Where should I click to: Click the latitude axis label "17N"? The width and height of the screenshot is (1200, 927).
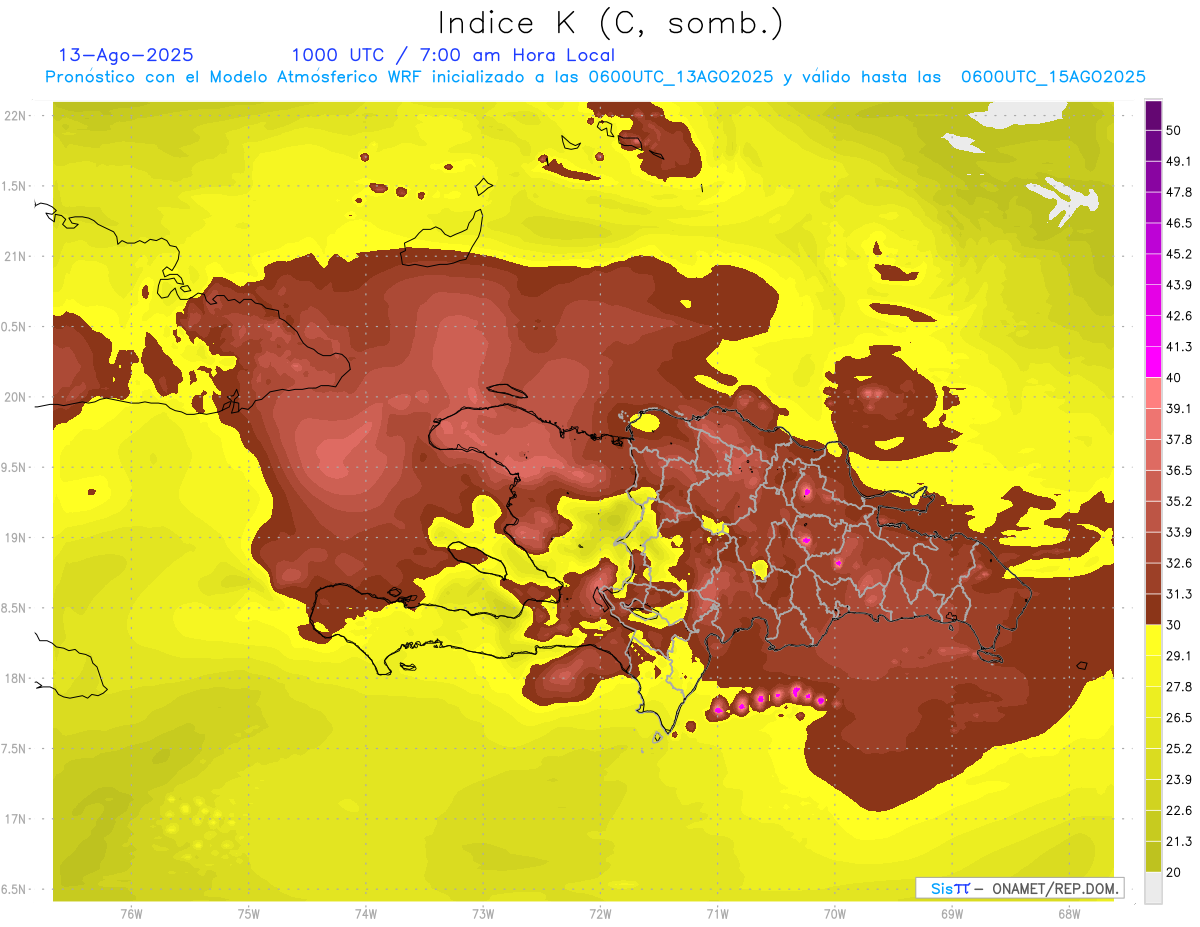(x=15, y=819)
